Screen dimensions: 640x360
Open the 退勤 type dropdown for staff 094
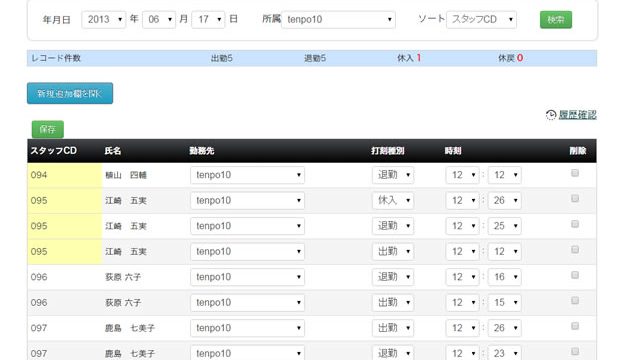tap(393, 175)
